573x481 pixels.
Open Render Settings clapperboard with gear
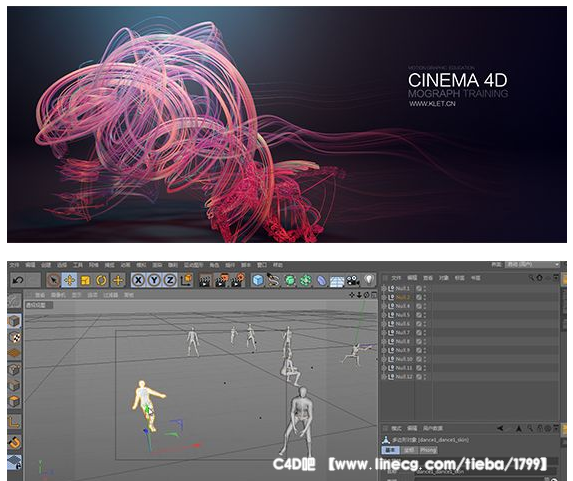(x=238, y=280)
